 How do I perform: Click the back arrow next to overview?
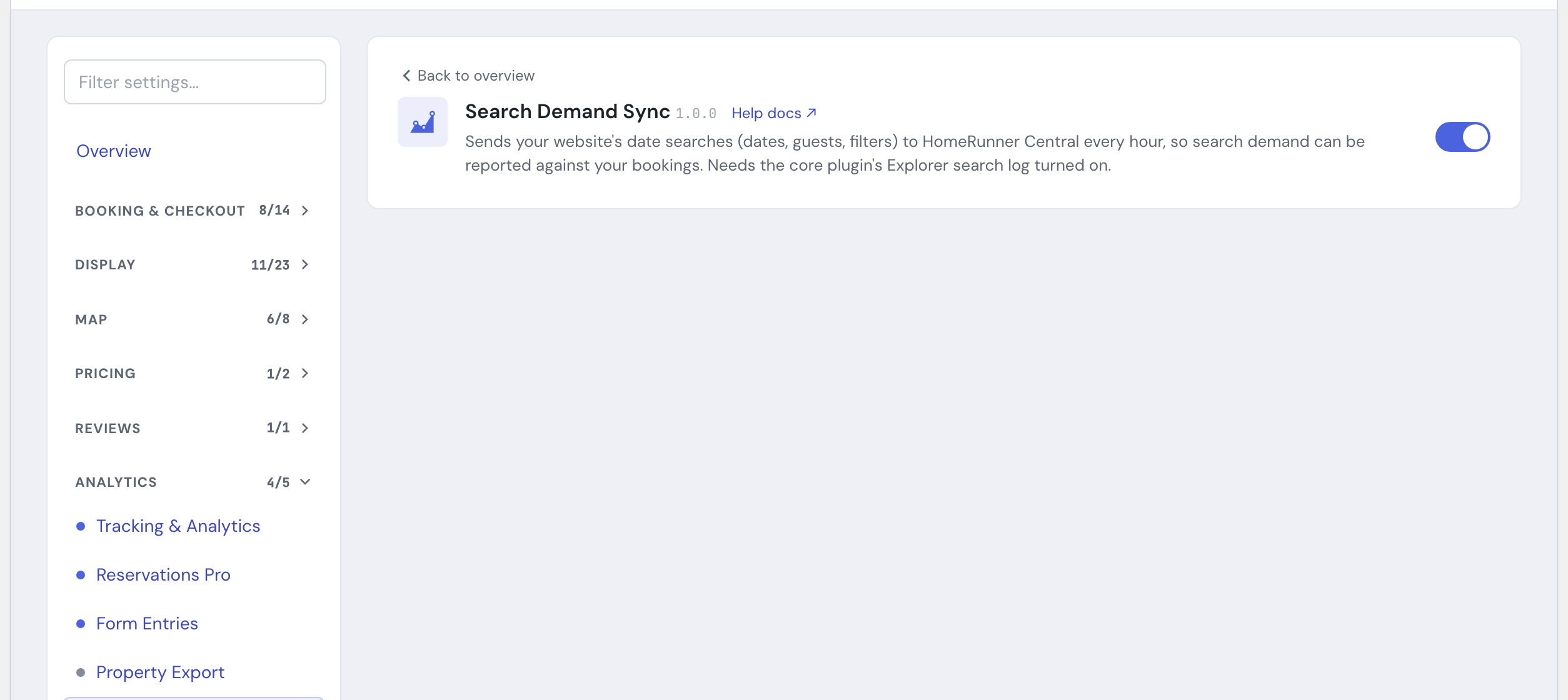(406, 76)
